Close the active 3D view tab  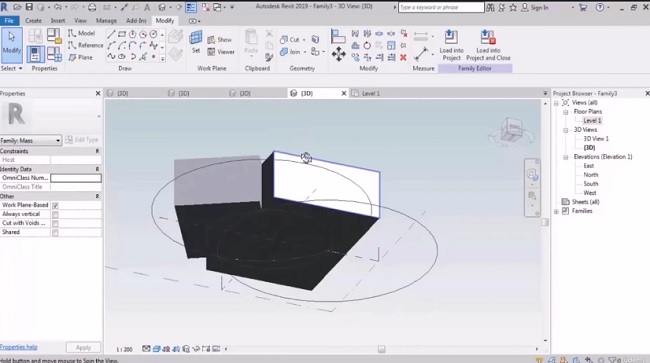coord(344,94)
